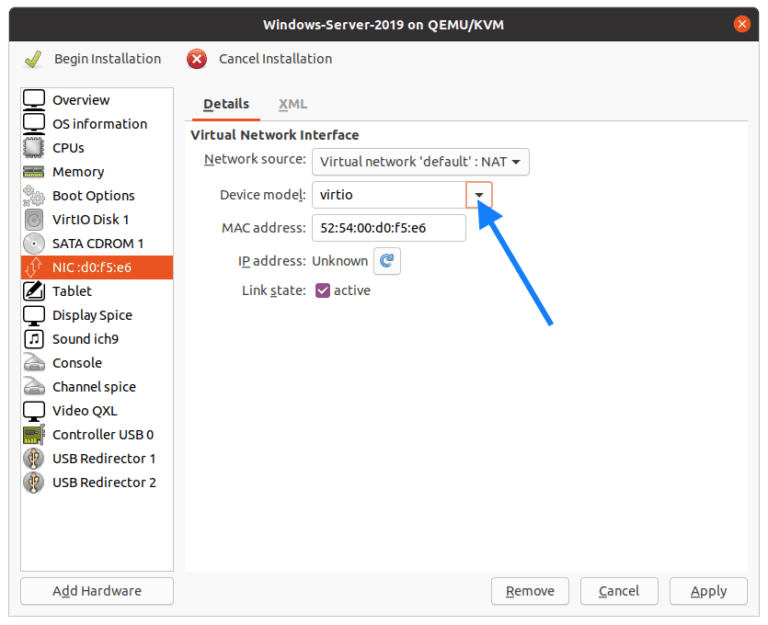Select the Controller USB 0 card icon
Screen dimensions: 768x625
34,434
